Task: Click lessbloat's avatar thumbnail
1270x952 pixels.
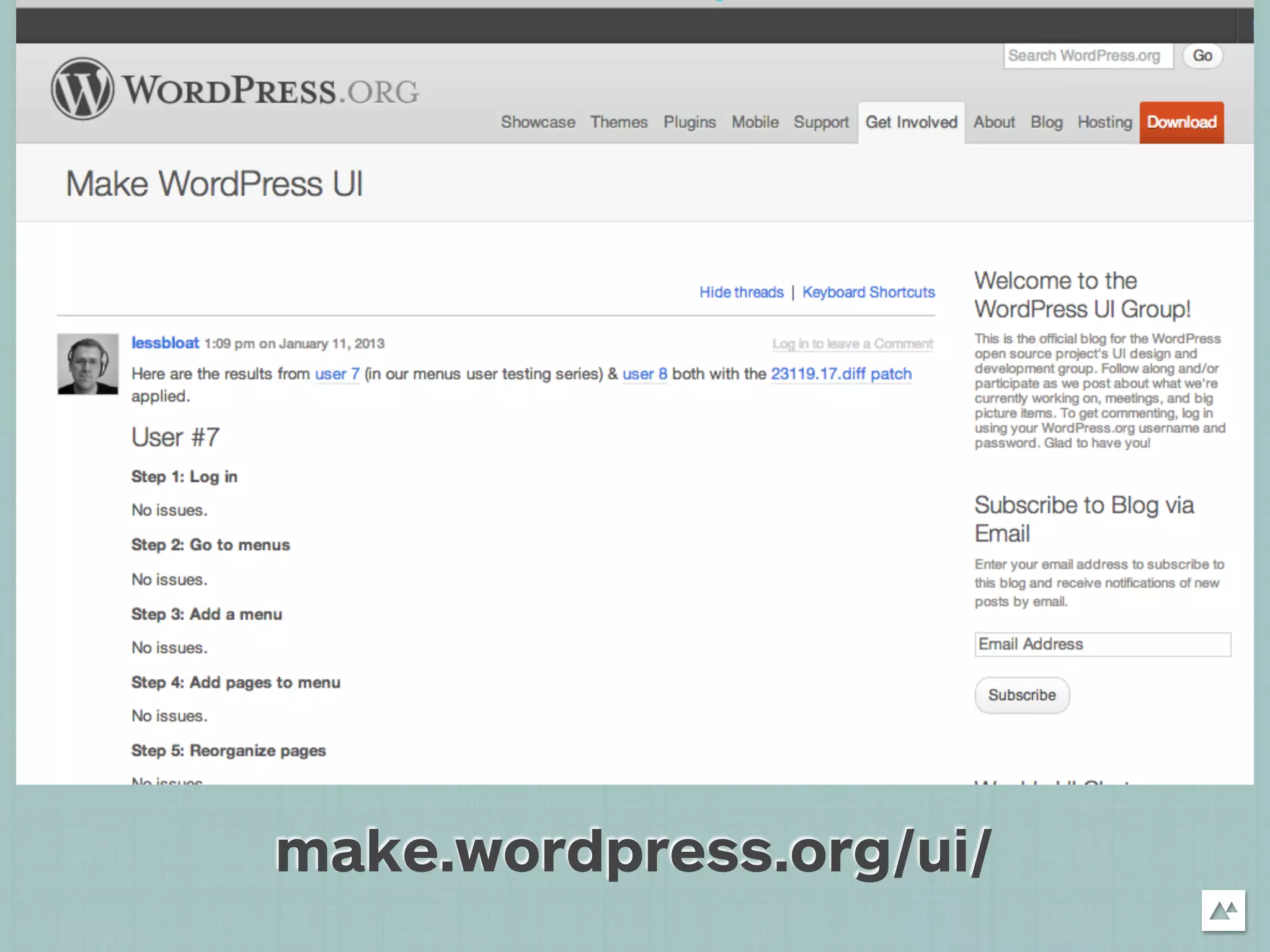Action: pos(87,364)
